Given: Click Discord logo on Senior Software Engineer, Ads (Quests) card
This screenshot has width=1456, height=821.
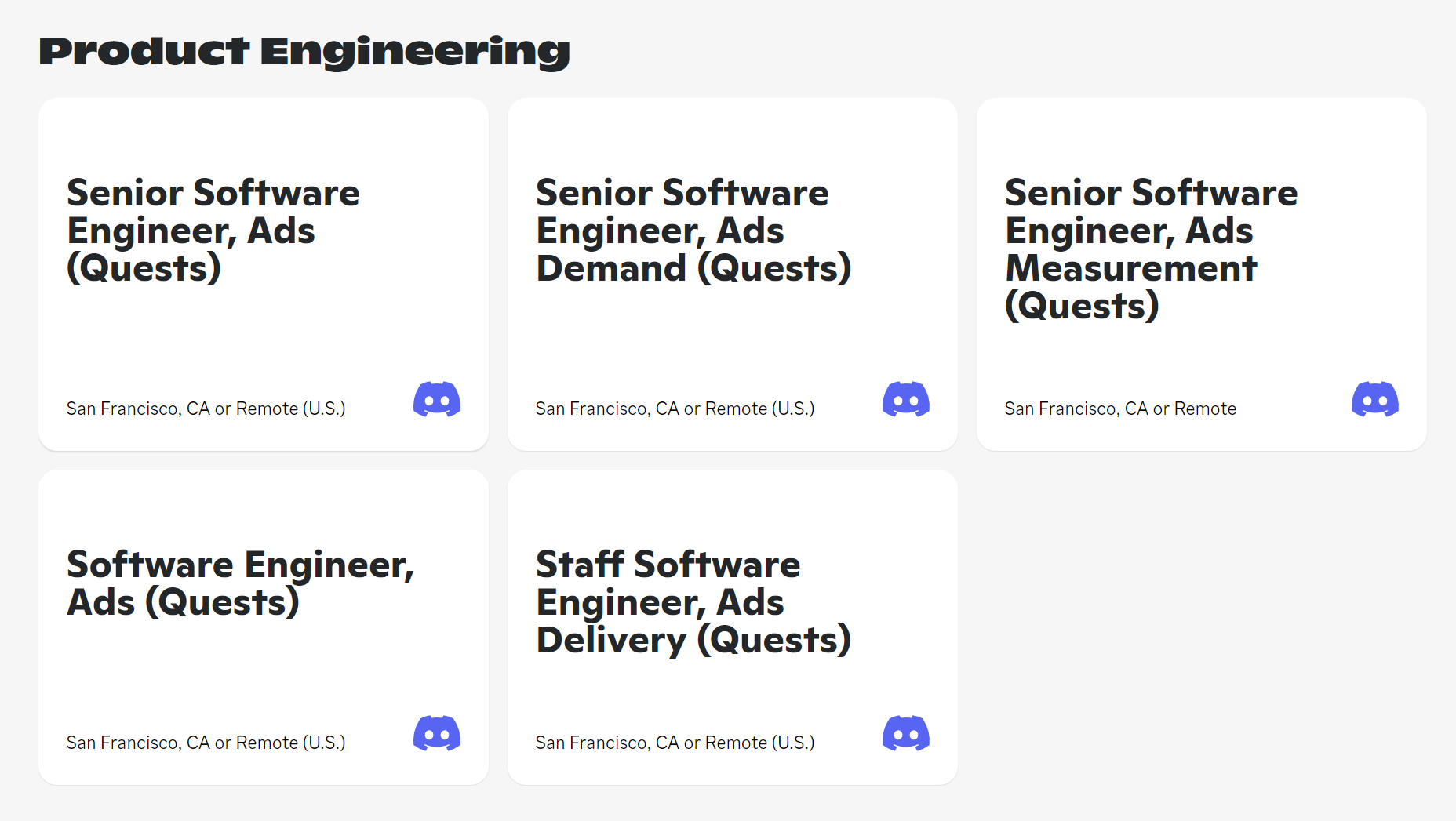Looking at the screenshot, I should (437, 399).
